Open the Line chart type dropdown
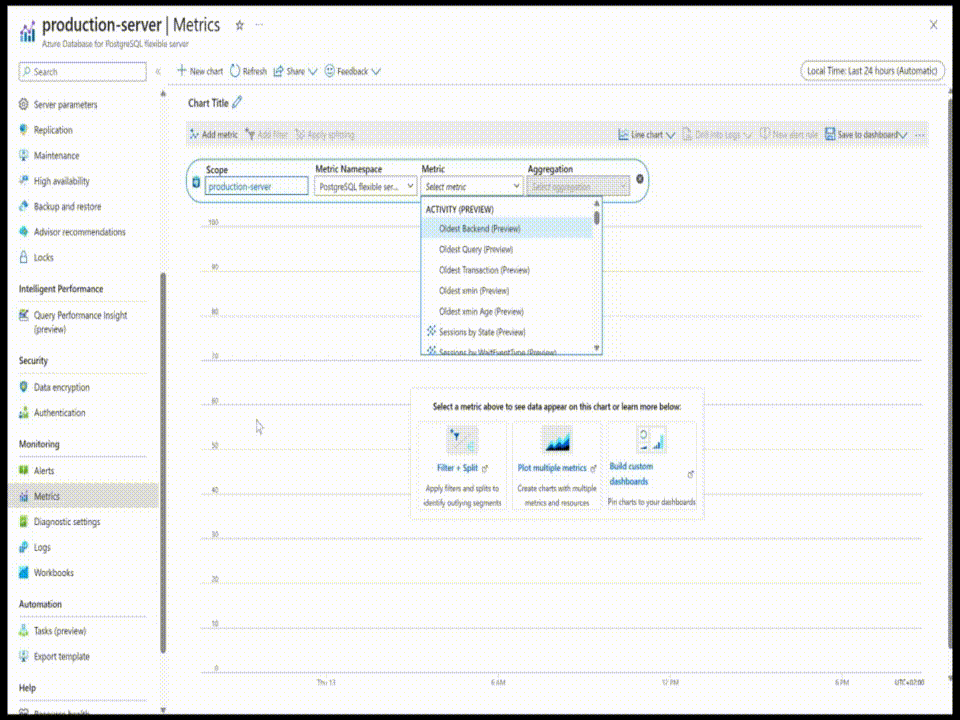The width and height of the screenshot is (960, 720). (x=647, y=135)
